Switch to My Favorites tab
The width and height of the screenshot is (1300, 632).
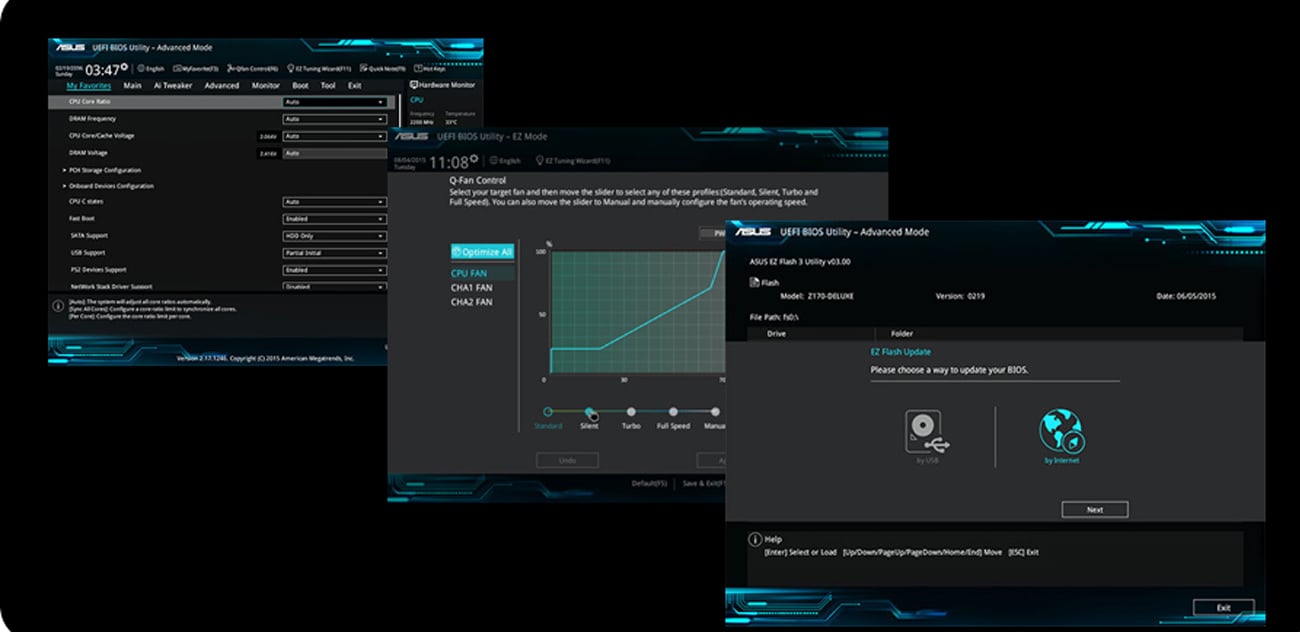click(x=89, y=86)
